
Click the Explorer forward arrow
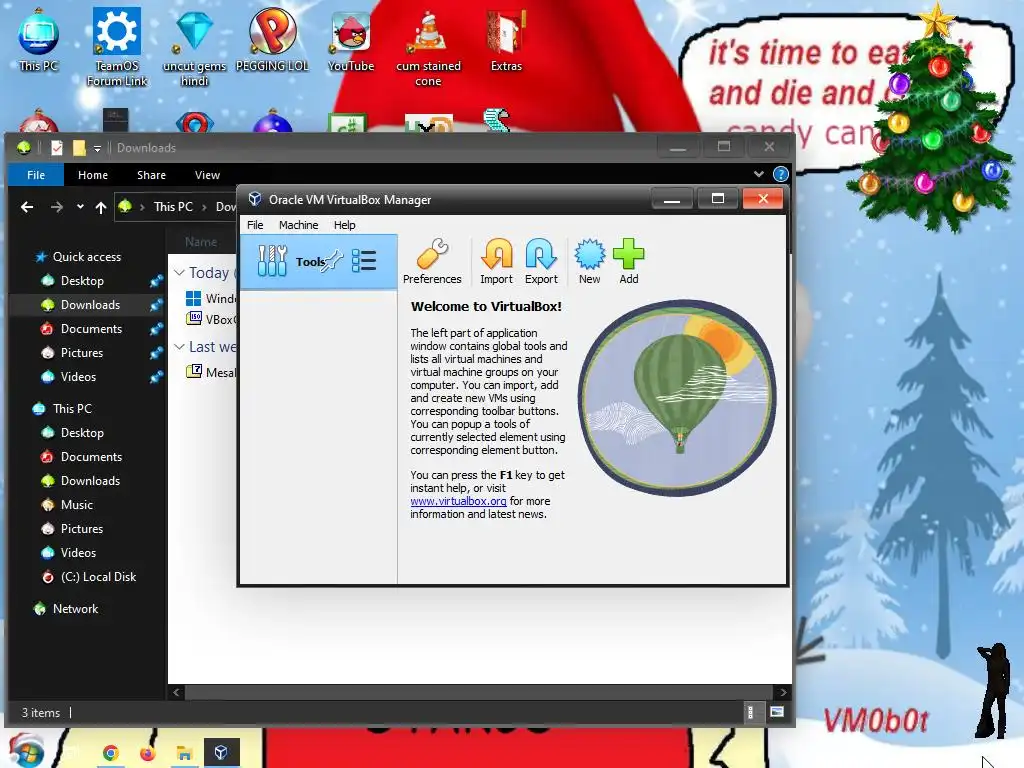tap(57, 207)
